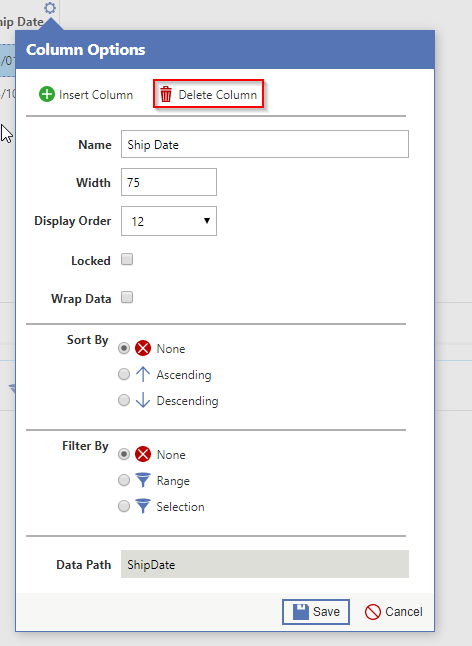The height and width of the screenshot is (646, 472).
Task: Click the green plus Insert Column icon
Action: click(47, 94)
